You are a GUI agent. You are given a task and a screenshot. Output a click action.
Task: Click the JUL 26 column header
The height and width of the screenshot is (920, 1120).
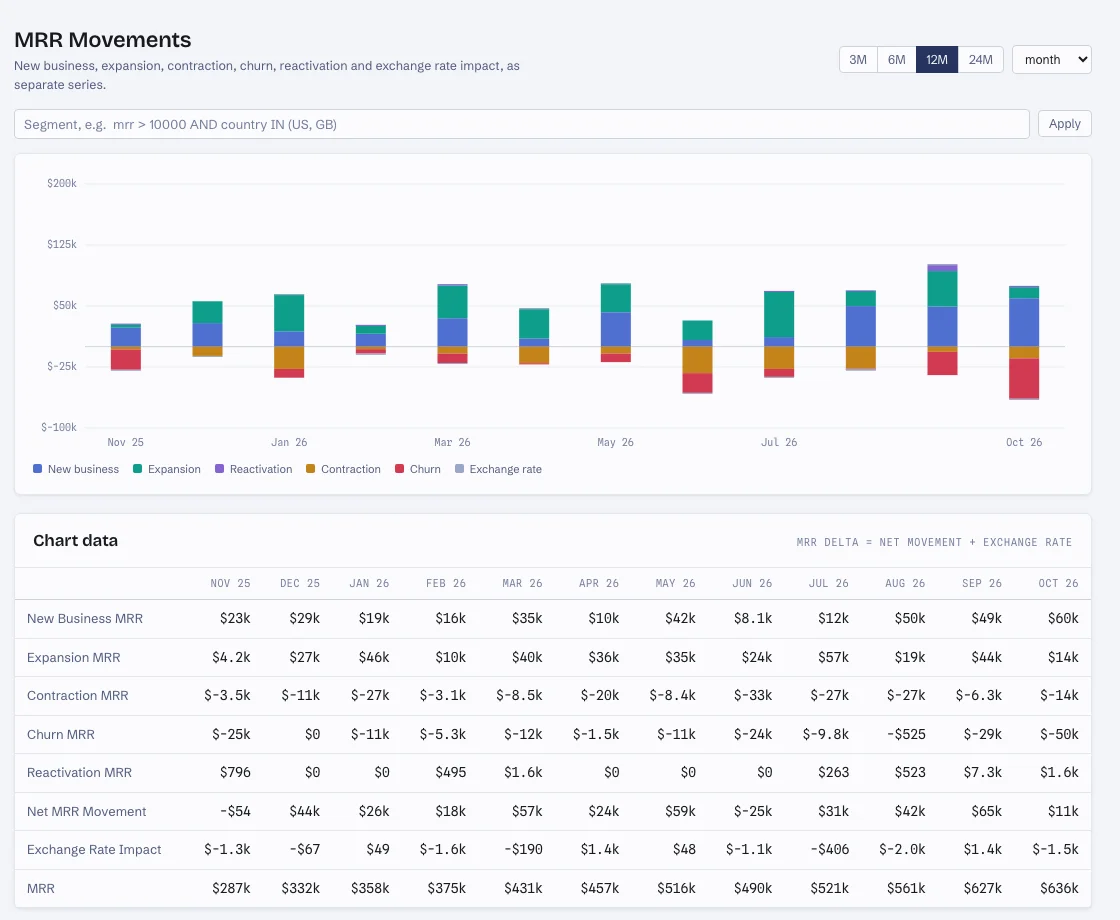point(829,584)
